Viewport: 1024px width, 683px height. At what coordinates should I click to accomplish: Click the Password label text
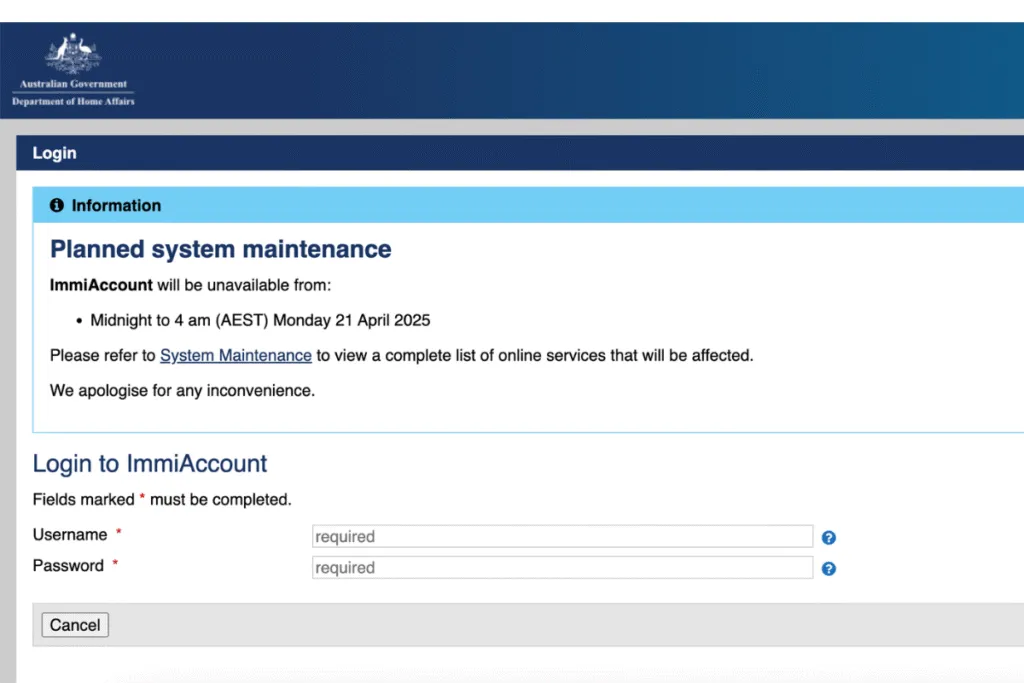pos(68,566)
